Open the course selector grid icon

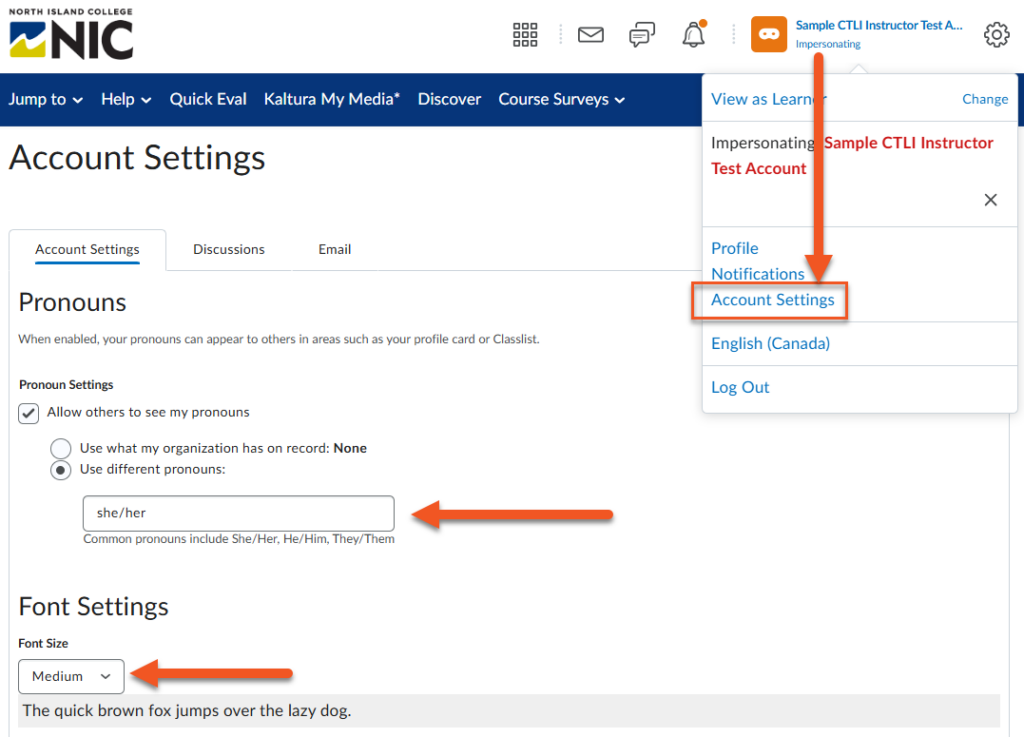tap(525, 35)
